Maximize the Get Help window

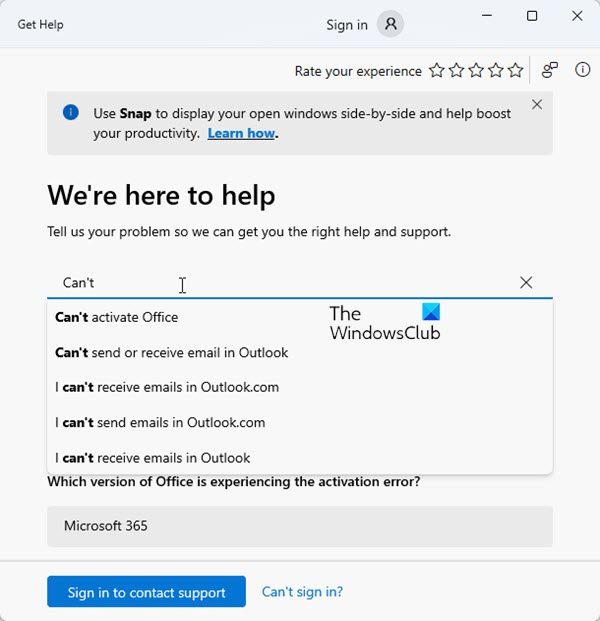coord(532,16)
